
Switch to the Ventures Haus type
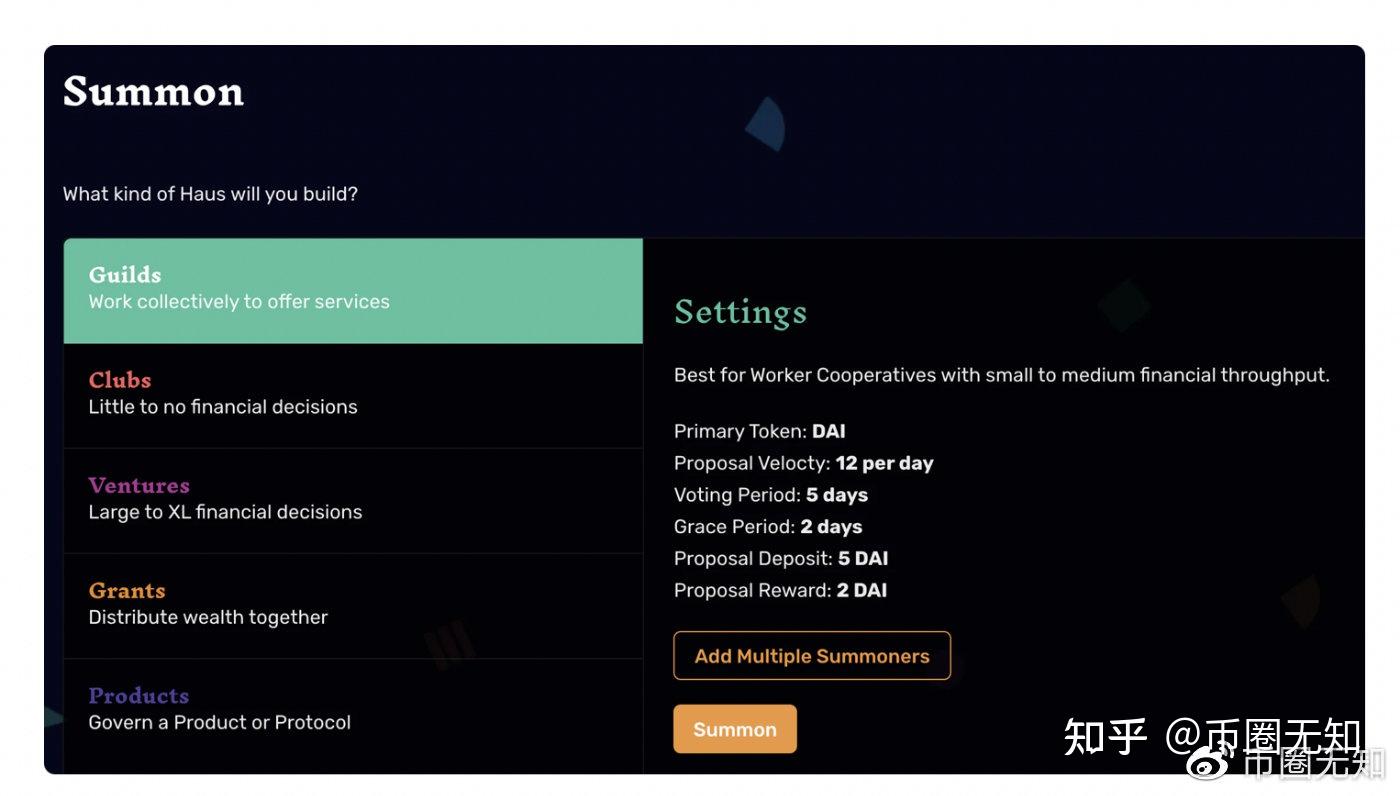352,500
